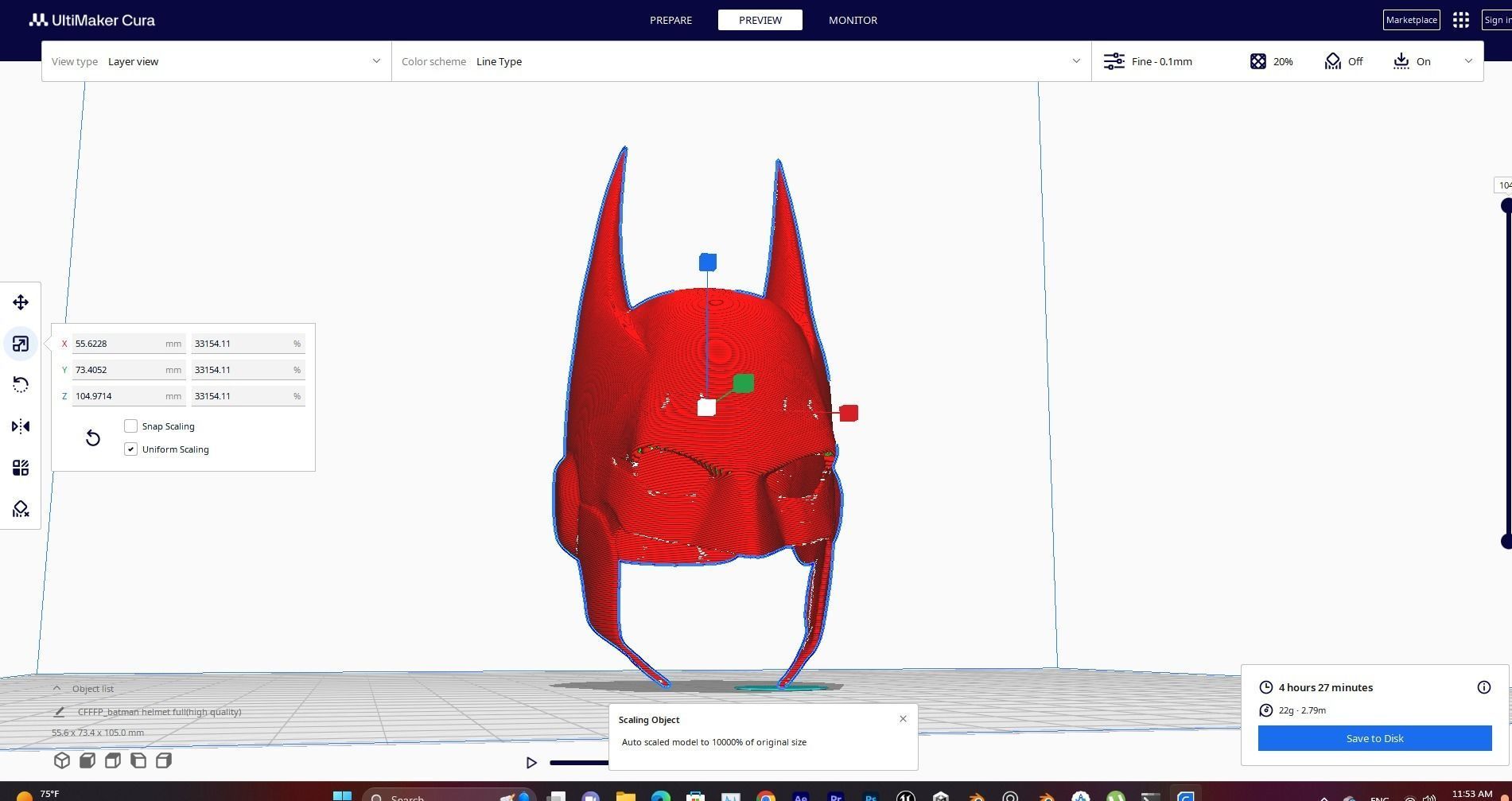Viewport: 1512px width, 801px height.
Task: Open the Marketplace
Action: tap(1411, 20)
